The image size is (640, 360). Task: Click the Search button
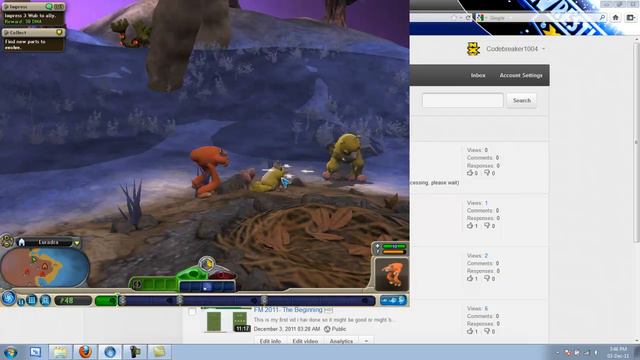click(x=522, y=100)
